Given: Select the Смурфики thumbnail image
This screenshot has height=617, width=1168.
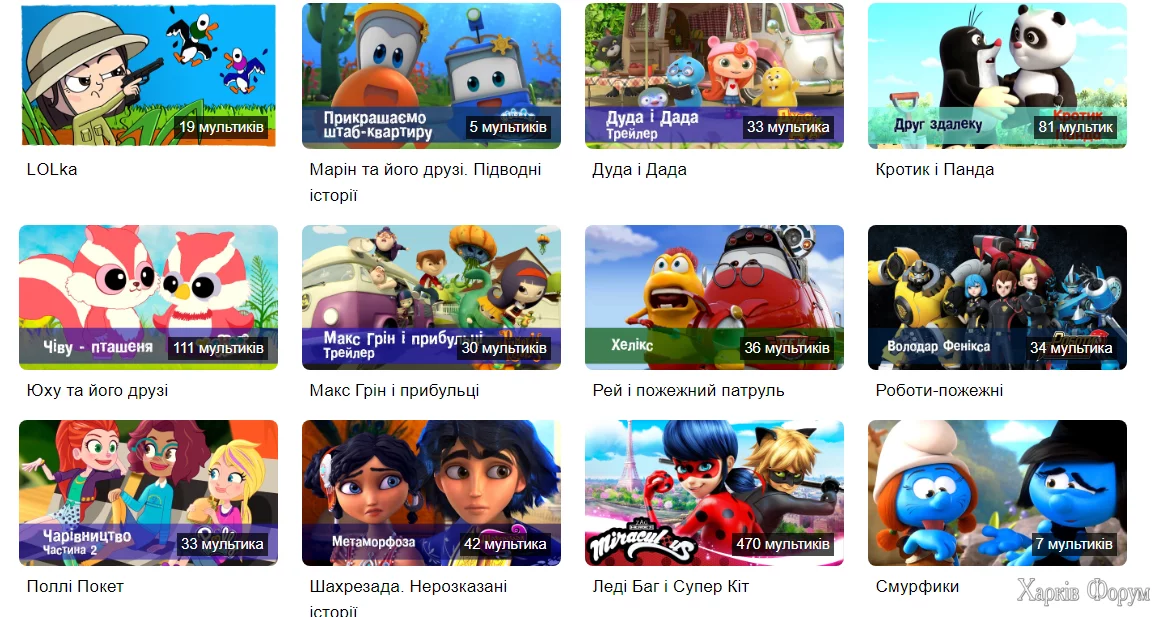Looking at the screenshot, I should pos(997,493).
